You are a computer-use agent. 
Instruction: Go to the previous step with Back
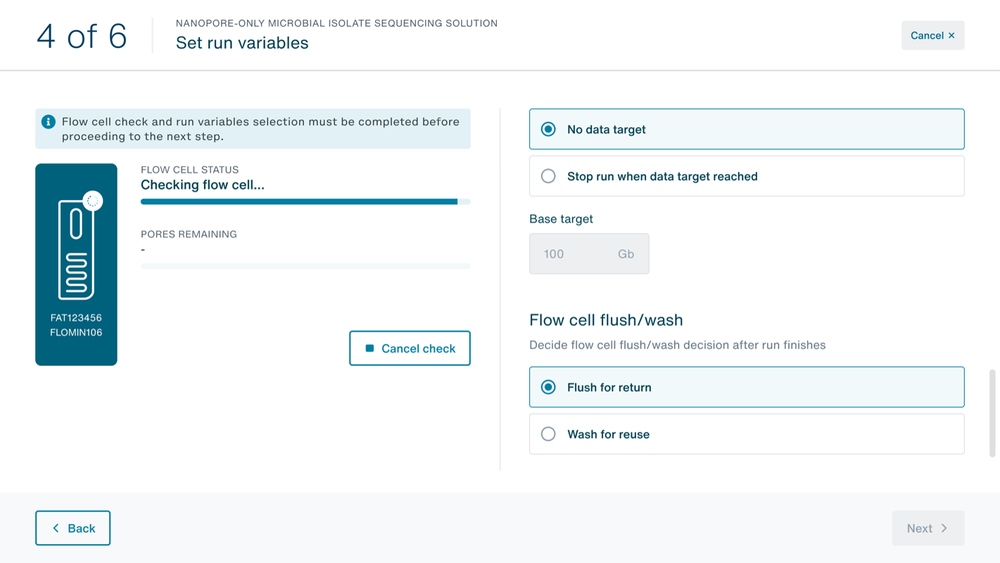pos(73,528)
